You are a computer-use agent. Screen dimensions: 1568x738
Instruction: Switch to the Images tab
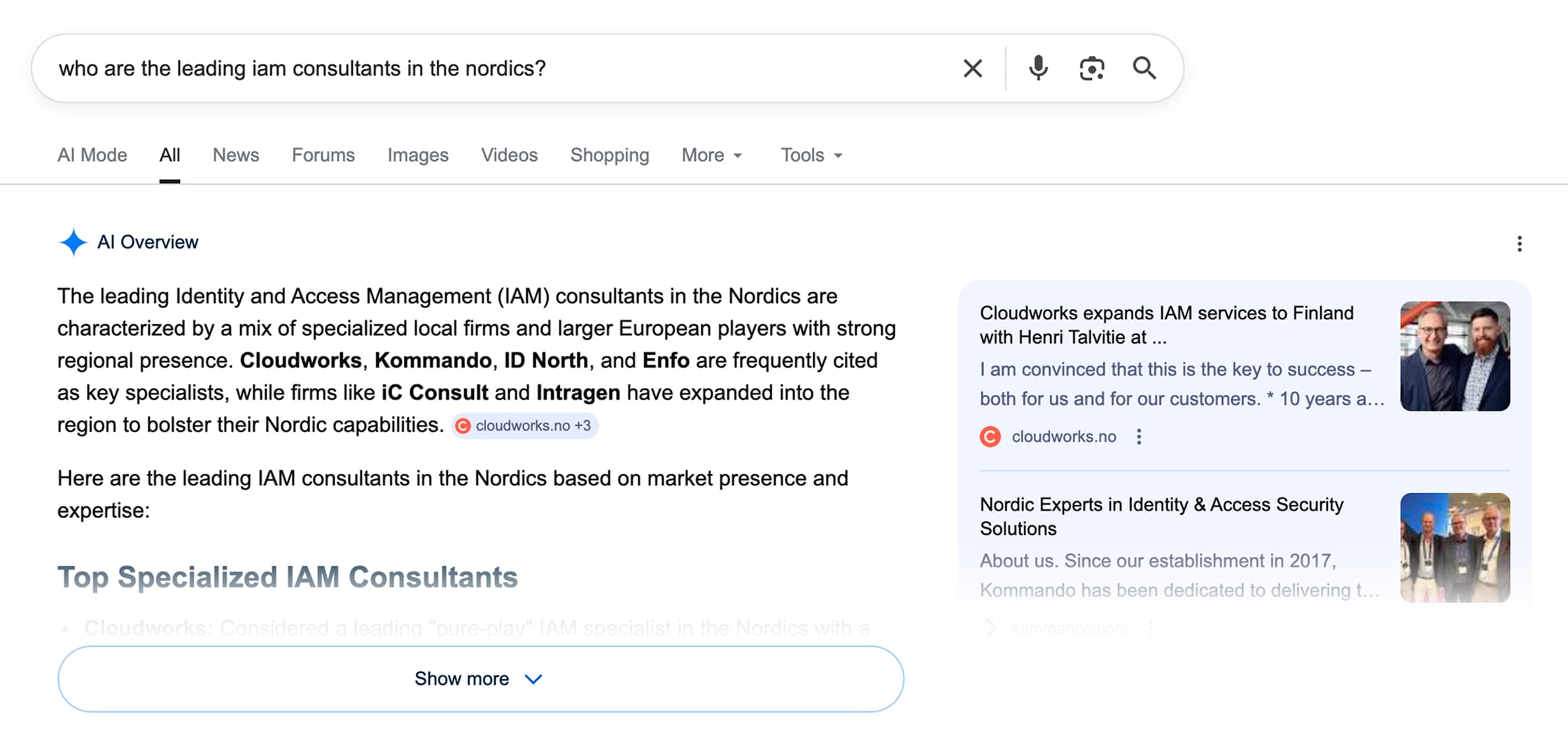(417, 155)
